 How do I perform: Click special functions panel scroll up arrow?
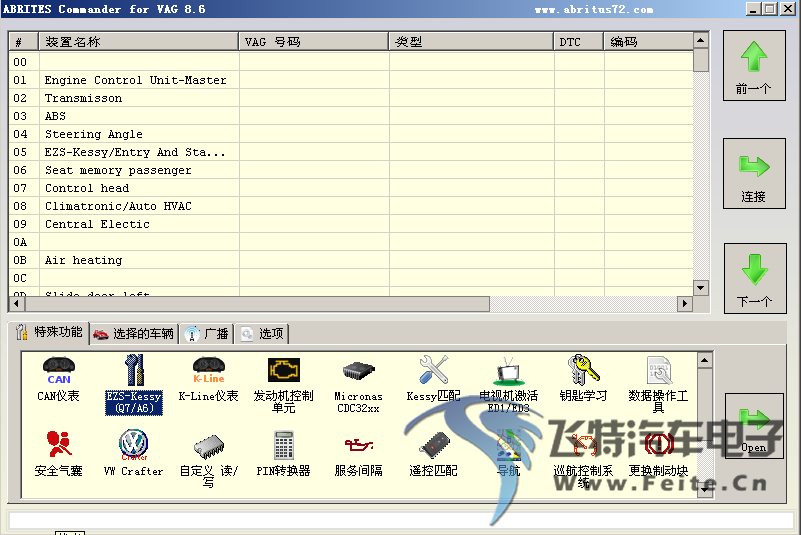pyautogui.click(x=704, y=360)
